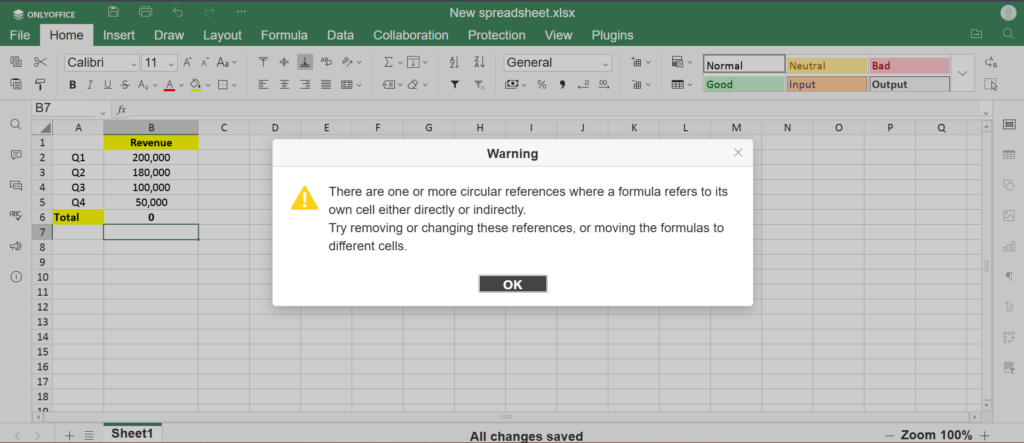1024x443 pixels.
Task: Click the Print icon in the title bar
Action: [146, 12]
